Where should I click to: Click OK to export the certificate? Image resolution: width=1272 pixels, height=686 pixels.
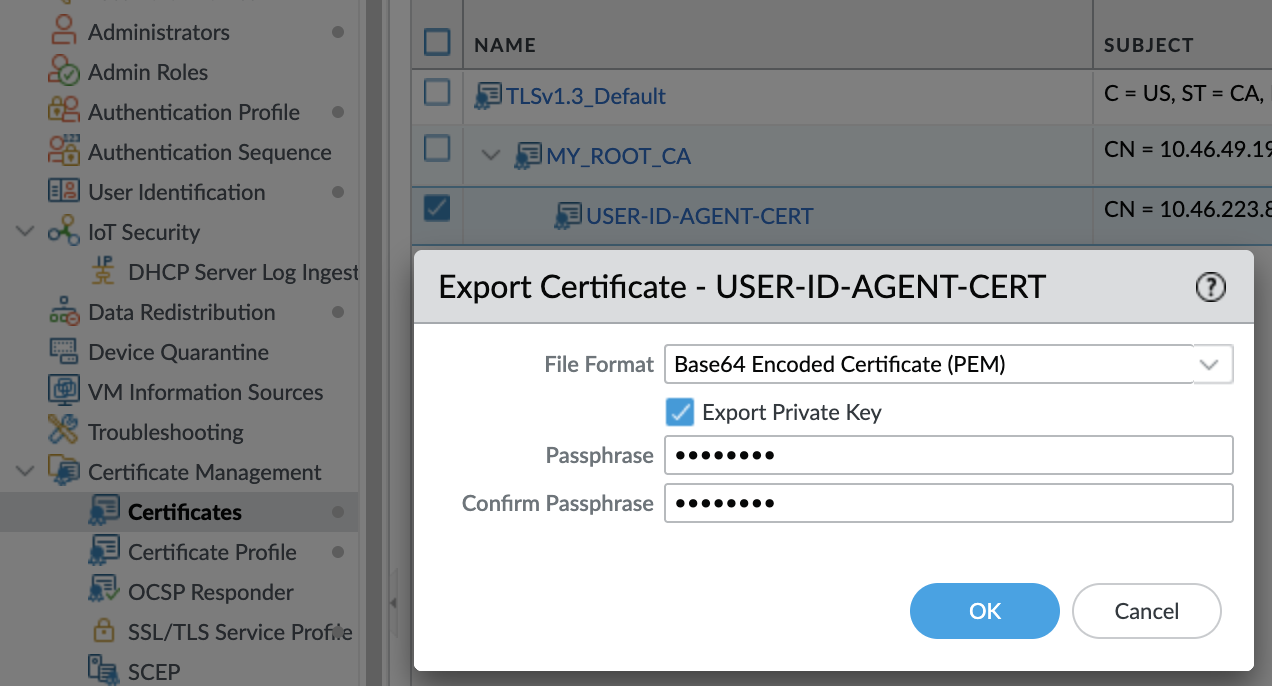pyautogui.click(x=984, y=611)
